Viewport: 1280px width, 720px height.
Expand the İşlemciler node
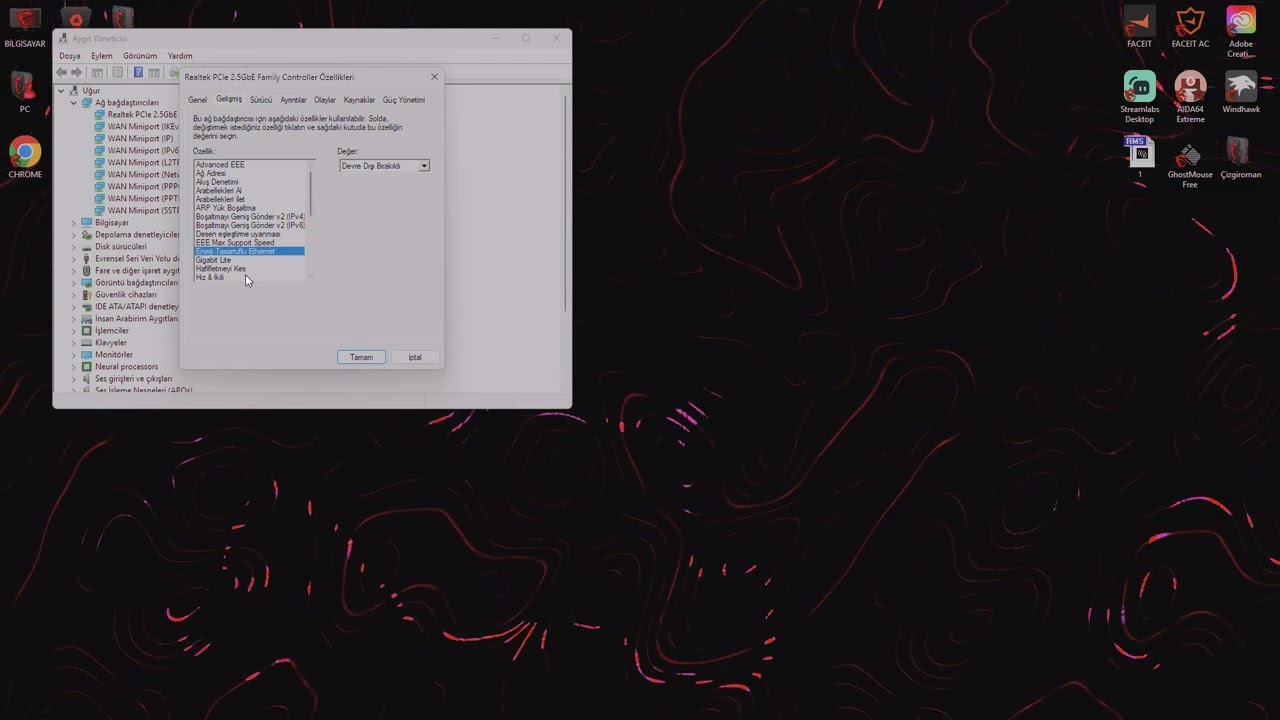point(73,331)
